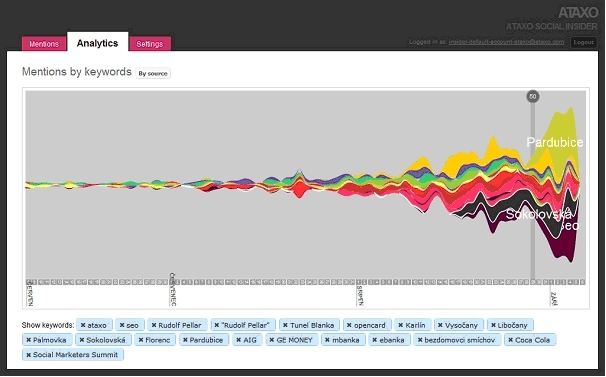Viewport: 606px width, 377px height.
Task: Click the 50 value marker on chart
Action: 533,97
